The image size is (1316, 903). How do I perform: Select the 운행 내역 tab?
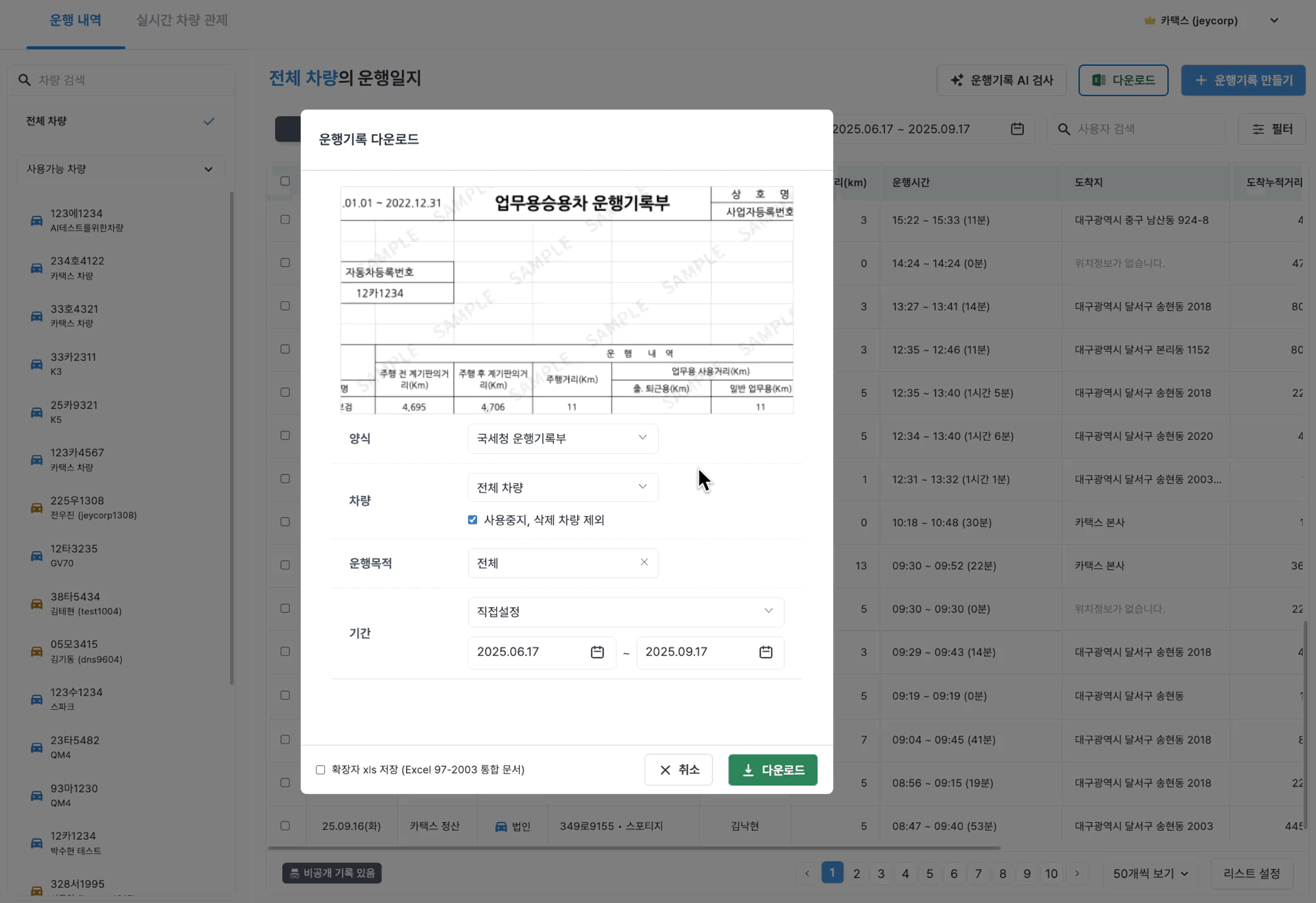(76, 20)
